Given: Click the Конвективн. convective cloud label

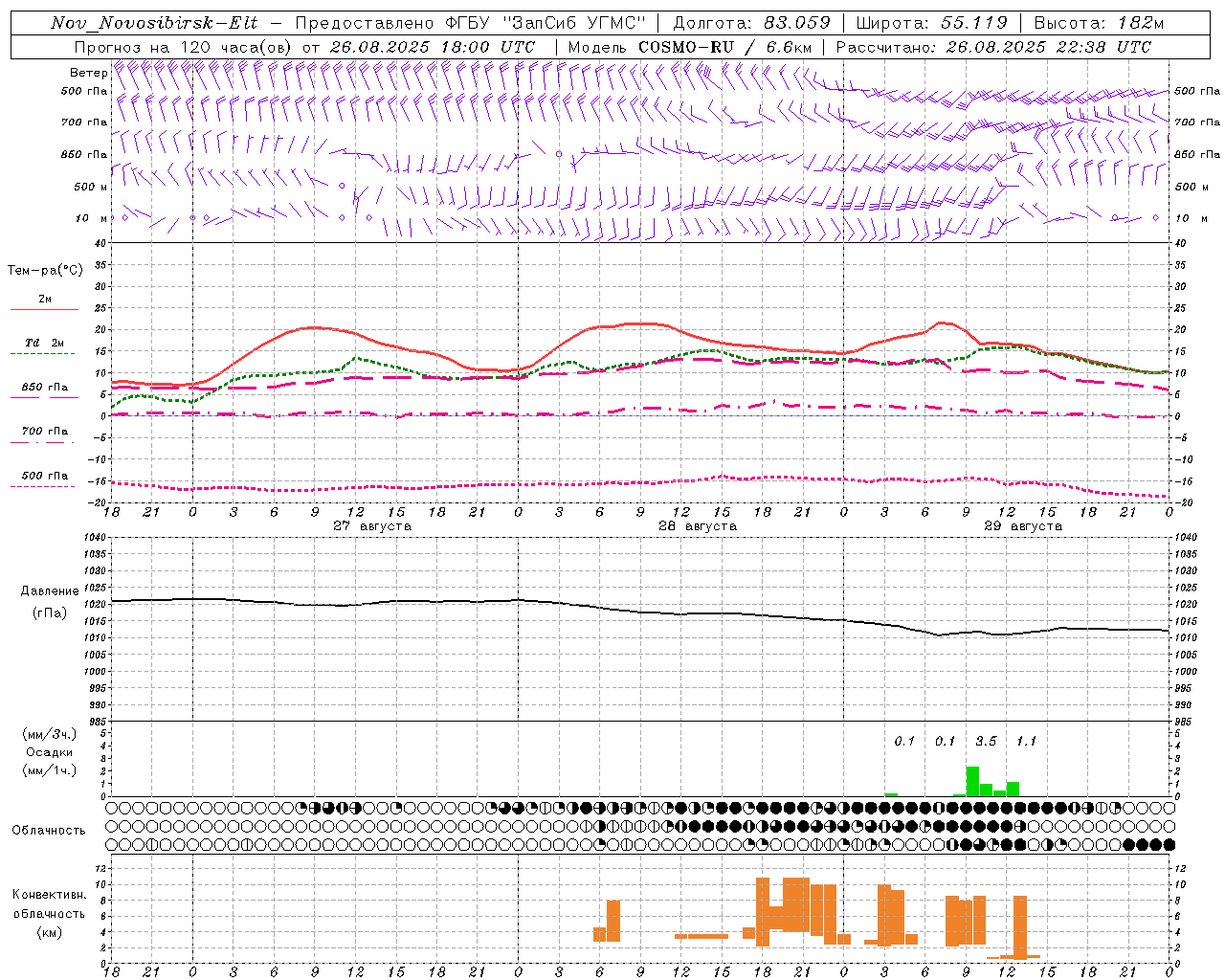Looking at the screenshot, I should [50, 895].
